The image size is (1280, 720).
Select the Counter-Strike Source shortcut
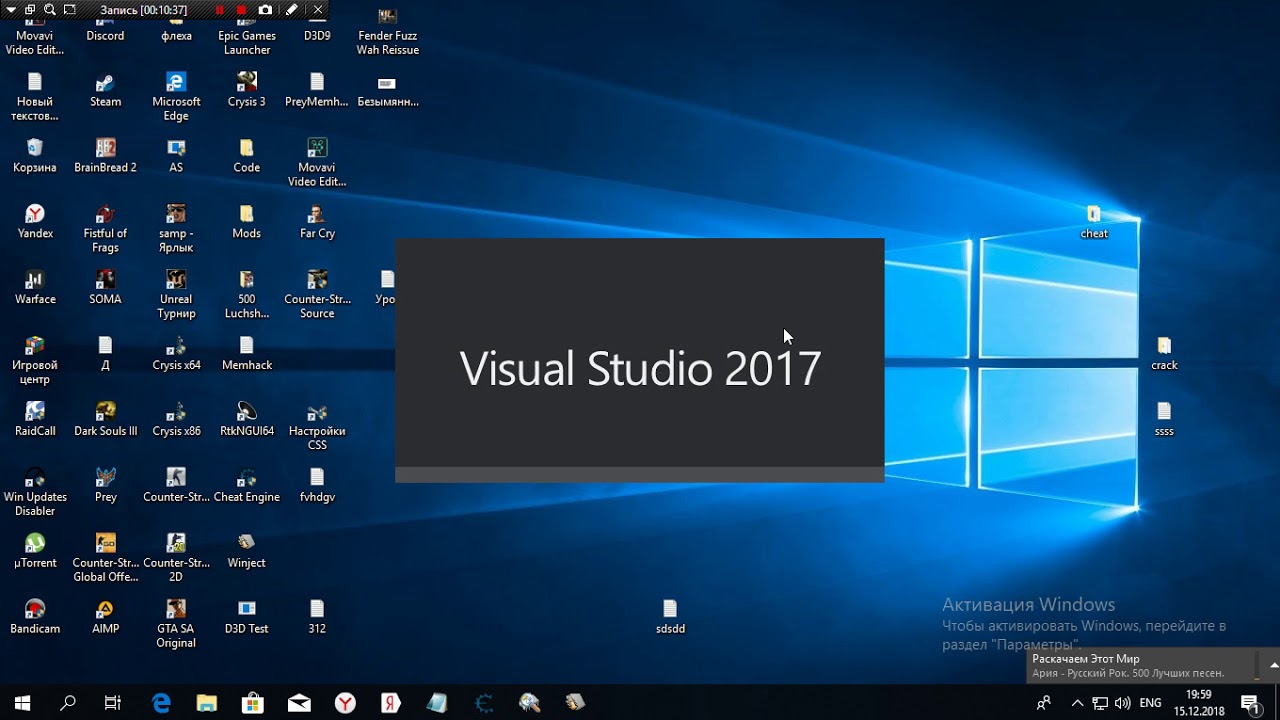click(x=317, y=295)
